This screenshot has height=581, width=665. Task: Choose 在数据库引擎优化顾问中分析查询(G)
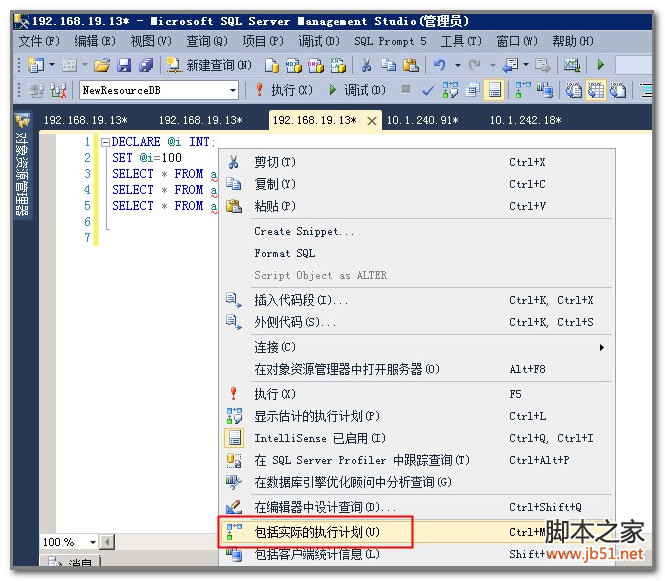coord(417,482)
